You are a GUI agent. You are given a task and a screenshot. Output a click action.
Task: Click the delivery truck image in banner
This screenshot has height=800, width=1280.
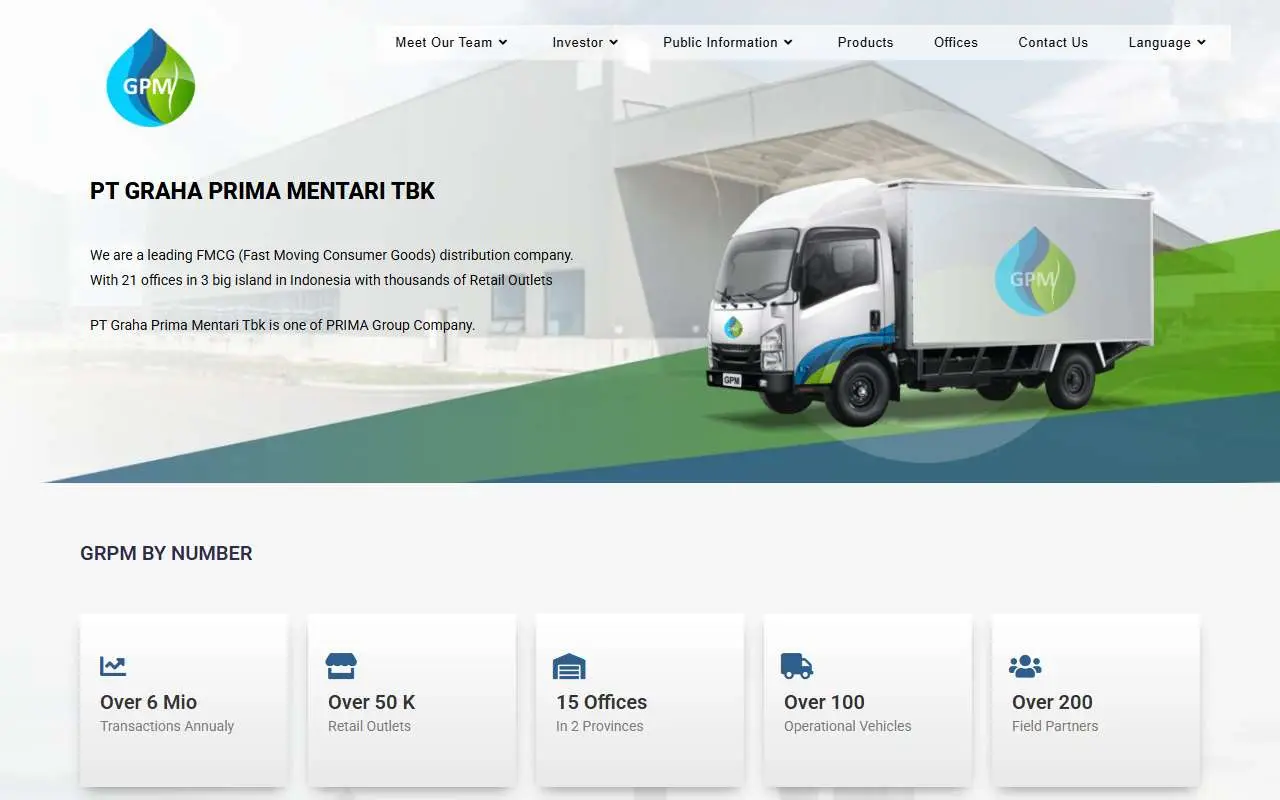(x=930, y=302)
